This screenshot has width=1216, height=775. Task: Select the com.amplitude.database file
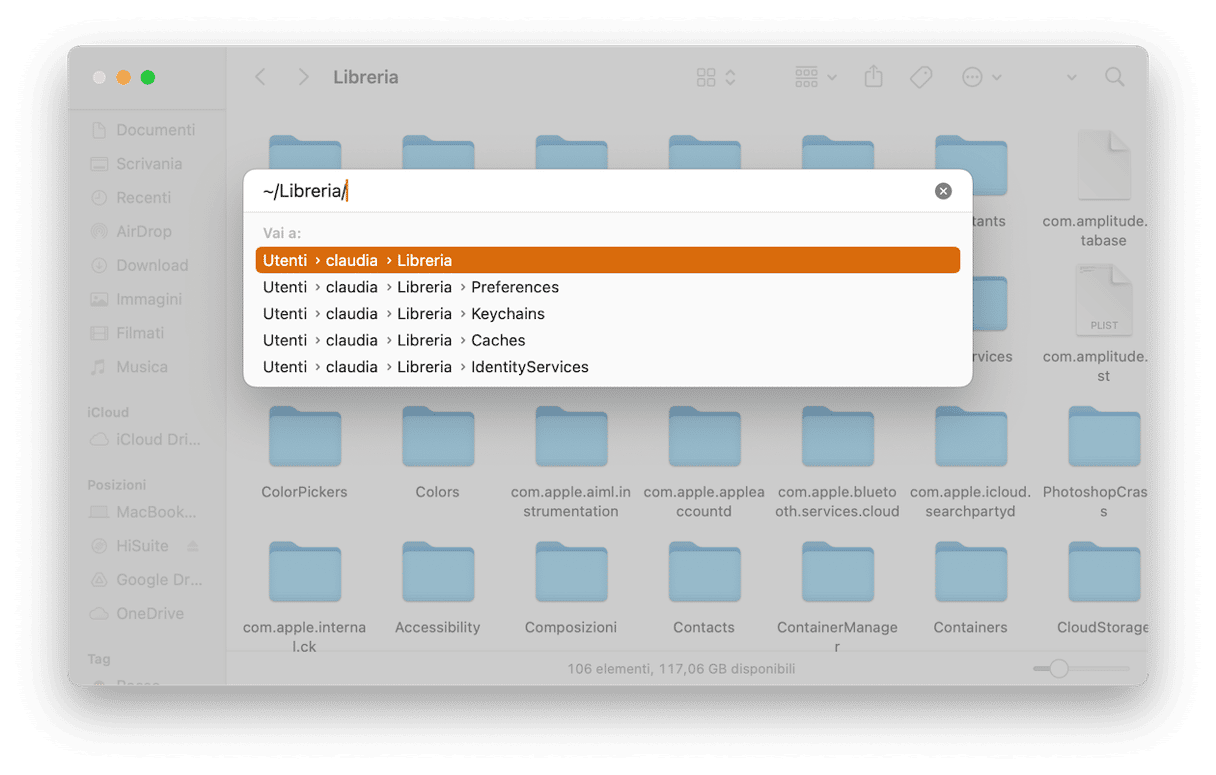pyautogui.click(x=1104, y=166)
